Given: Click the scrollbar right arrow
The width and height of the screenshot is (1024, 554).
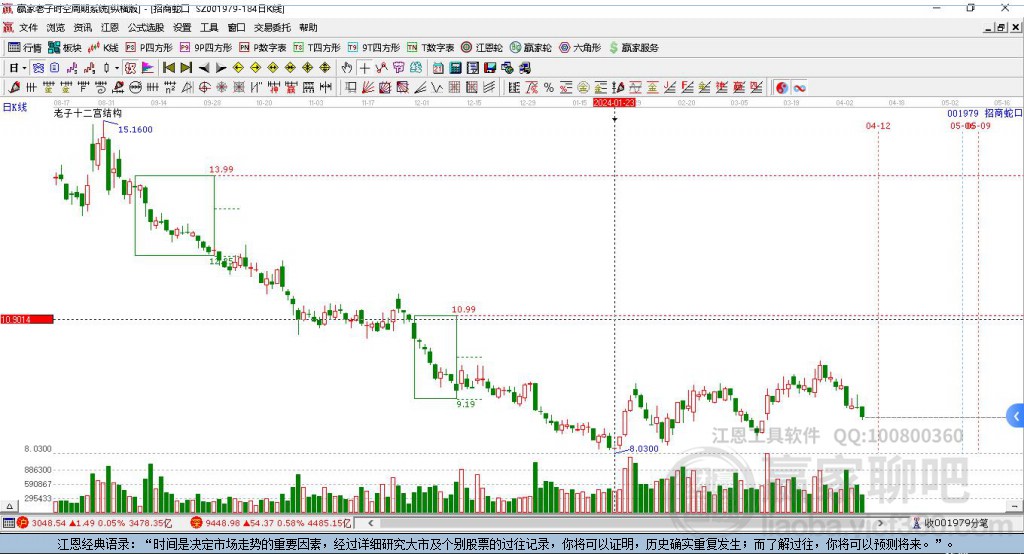Looking at the screenshot, I should (x=880, y=523).
